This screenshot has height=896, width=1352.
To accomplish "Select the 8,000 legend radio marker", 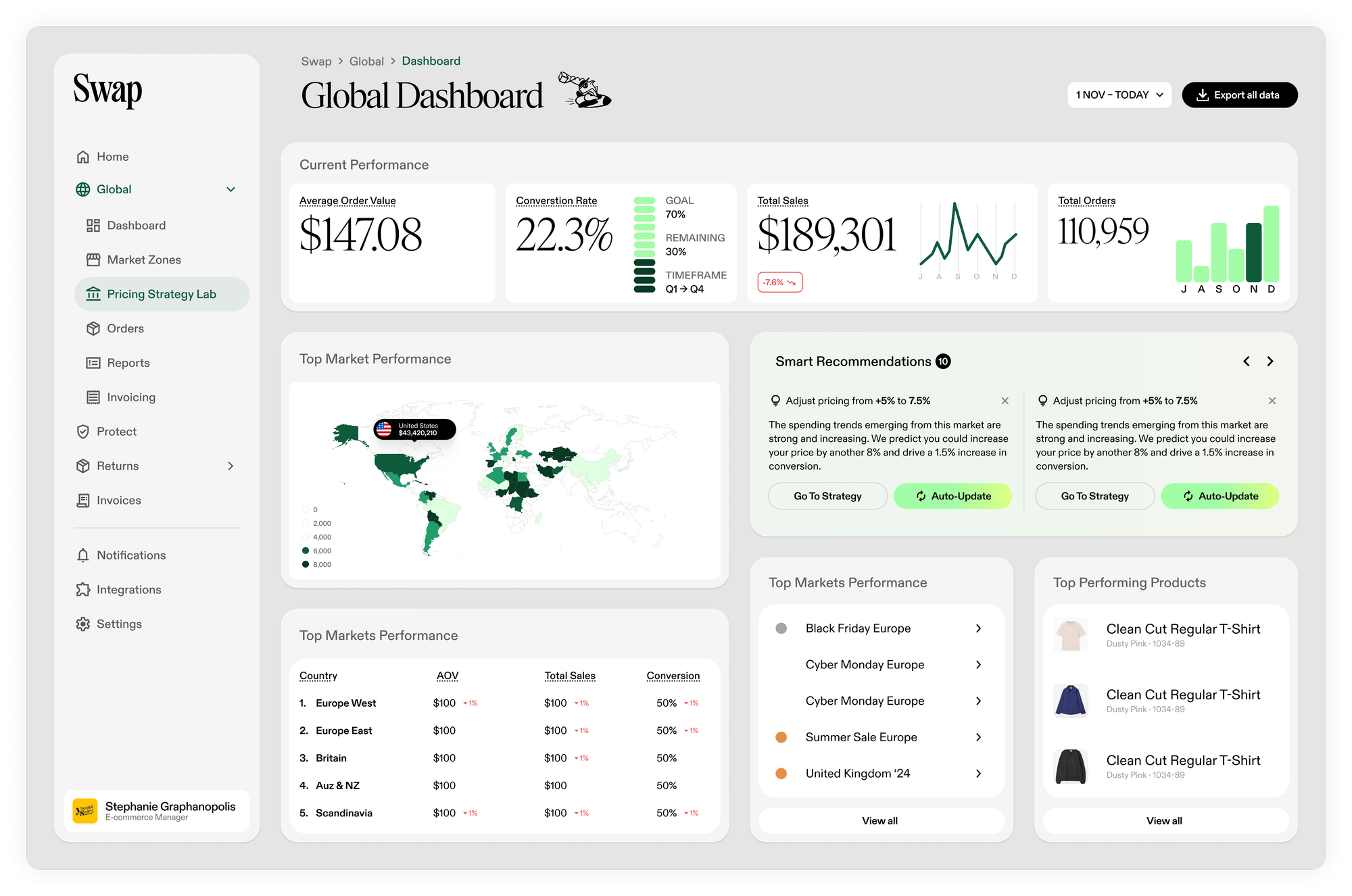I will click(305, 564).
